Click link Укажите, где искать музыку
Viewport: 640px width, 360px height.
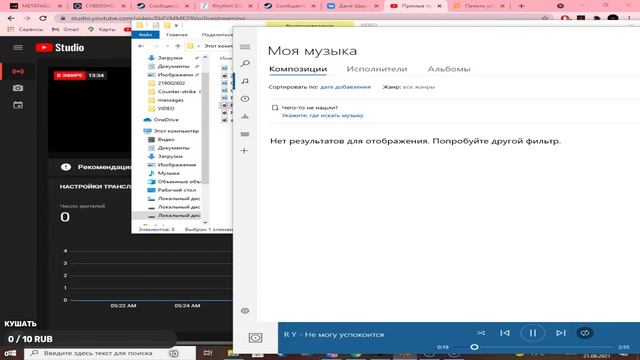point(322,116)
